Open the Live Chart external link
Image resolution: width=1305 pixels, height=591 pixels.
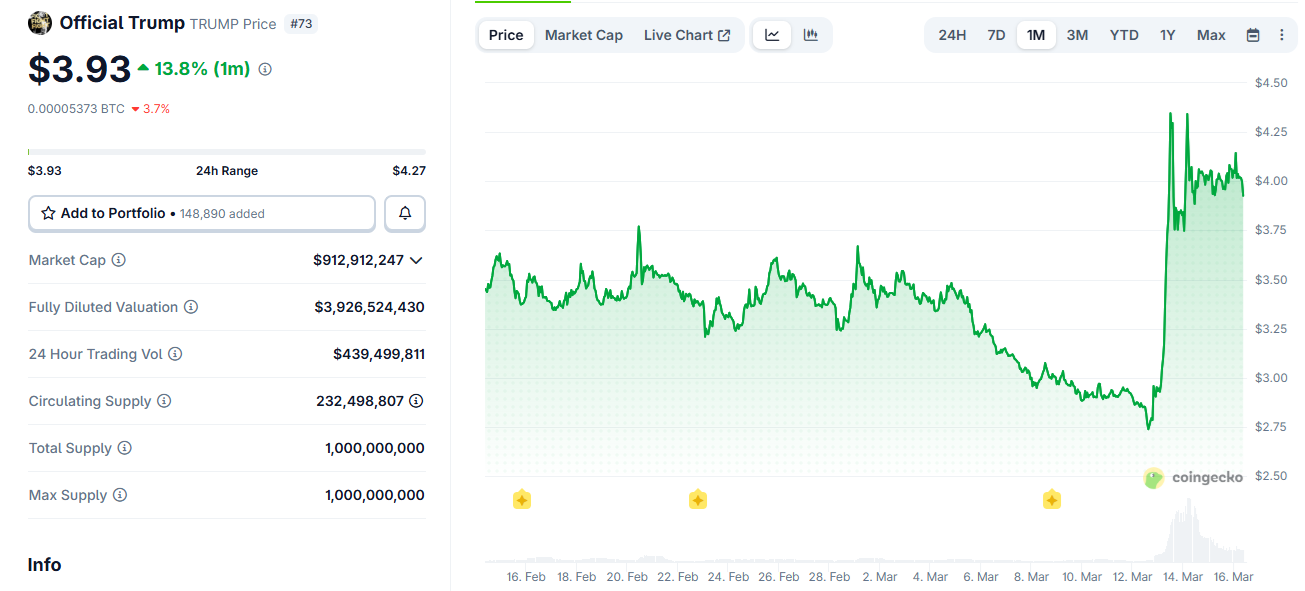coord(687,34)
